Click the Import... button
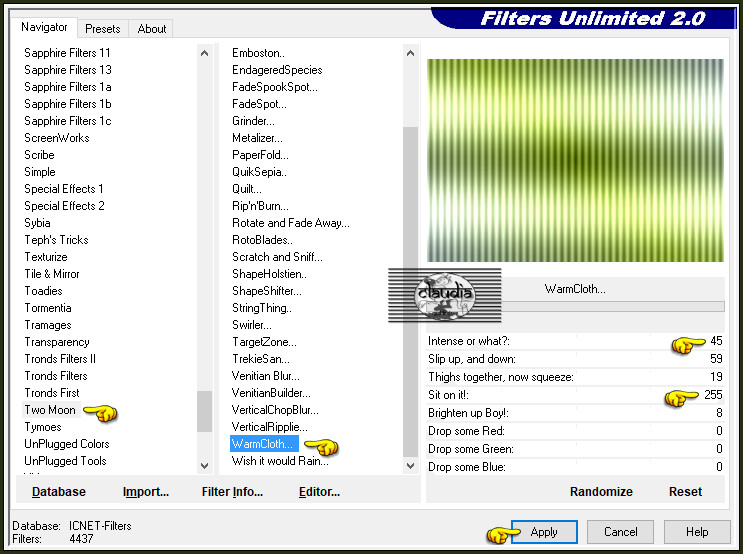The image size is (743, 554). coord(145,492)
